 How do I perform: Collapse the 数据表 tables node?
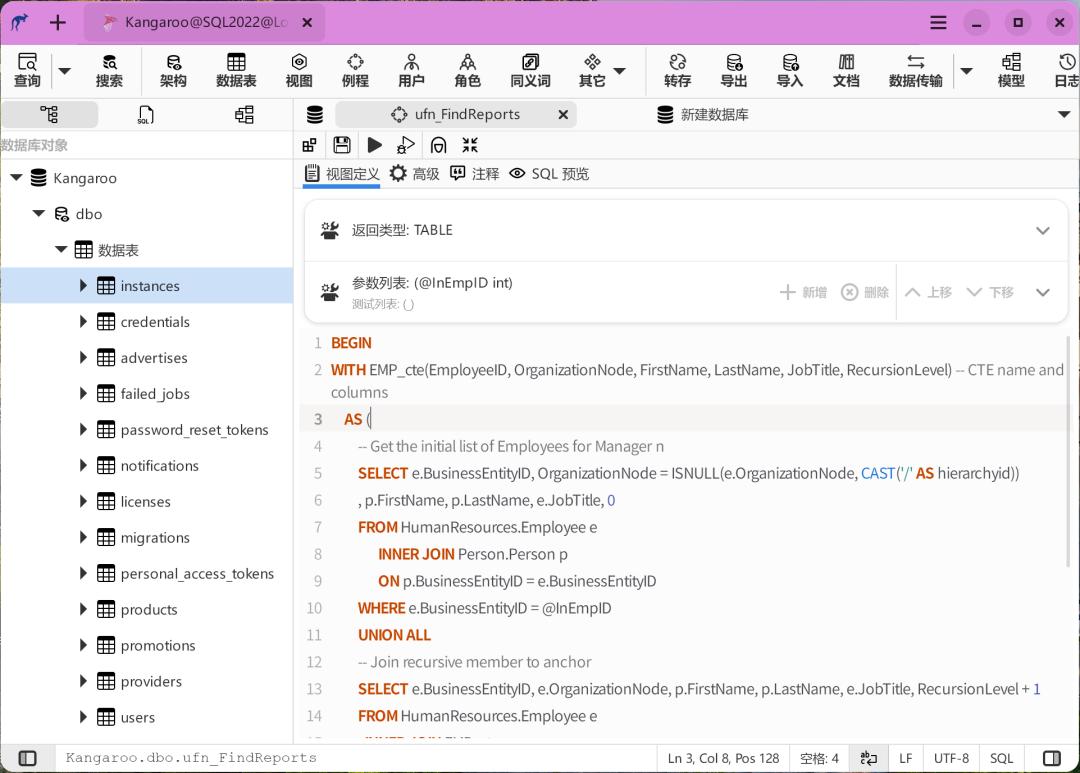click(61, 249)
